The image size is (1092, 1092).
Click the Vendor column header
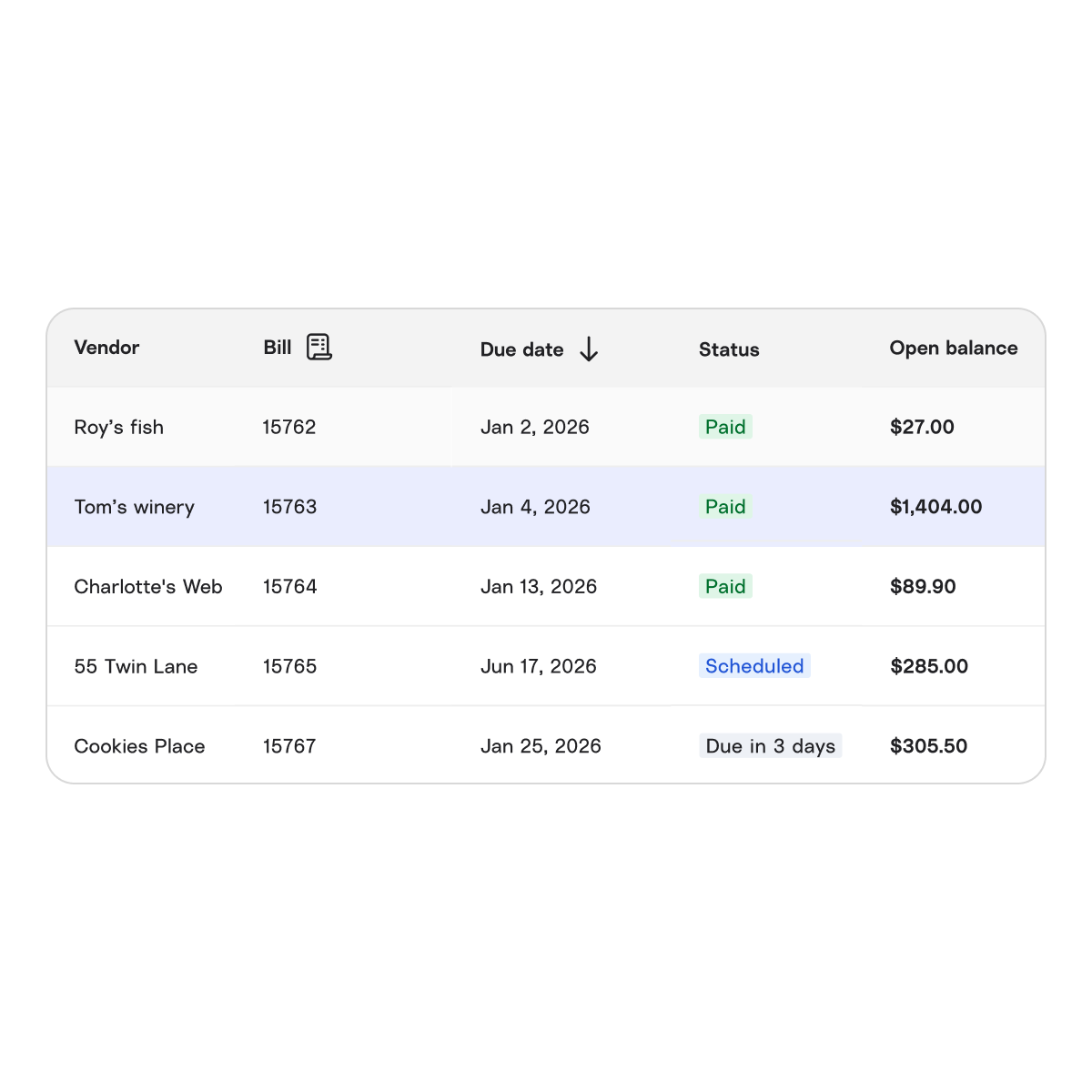106,348
